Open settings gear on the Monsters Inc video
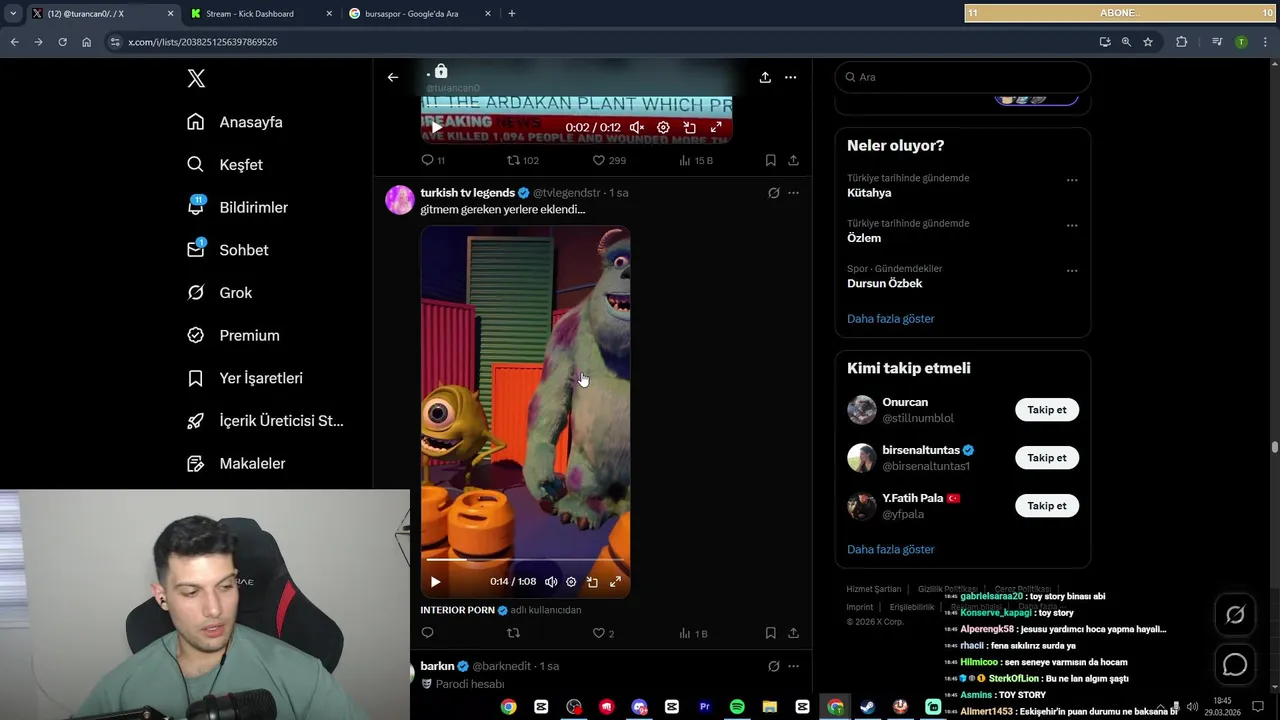Screen dimensions: 1280x720 coord(571,581)
